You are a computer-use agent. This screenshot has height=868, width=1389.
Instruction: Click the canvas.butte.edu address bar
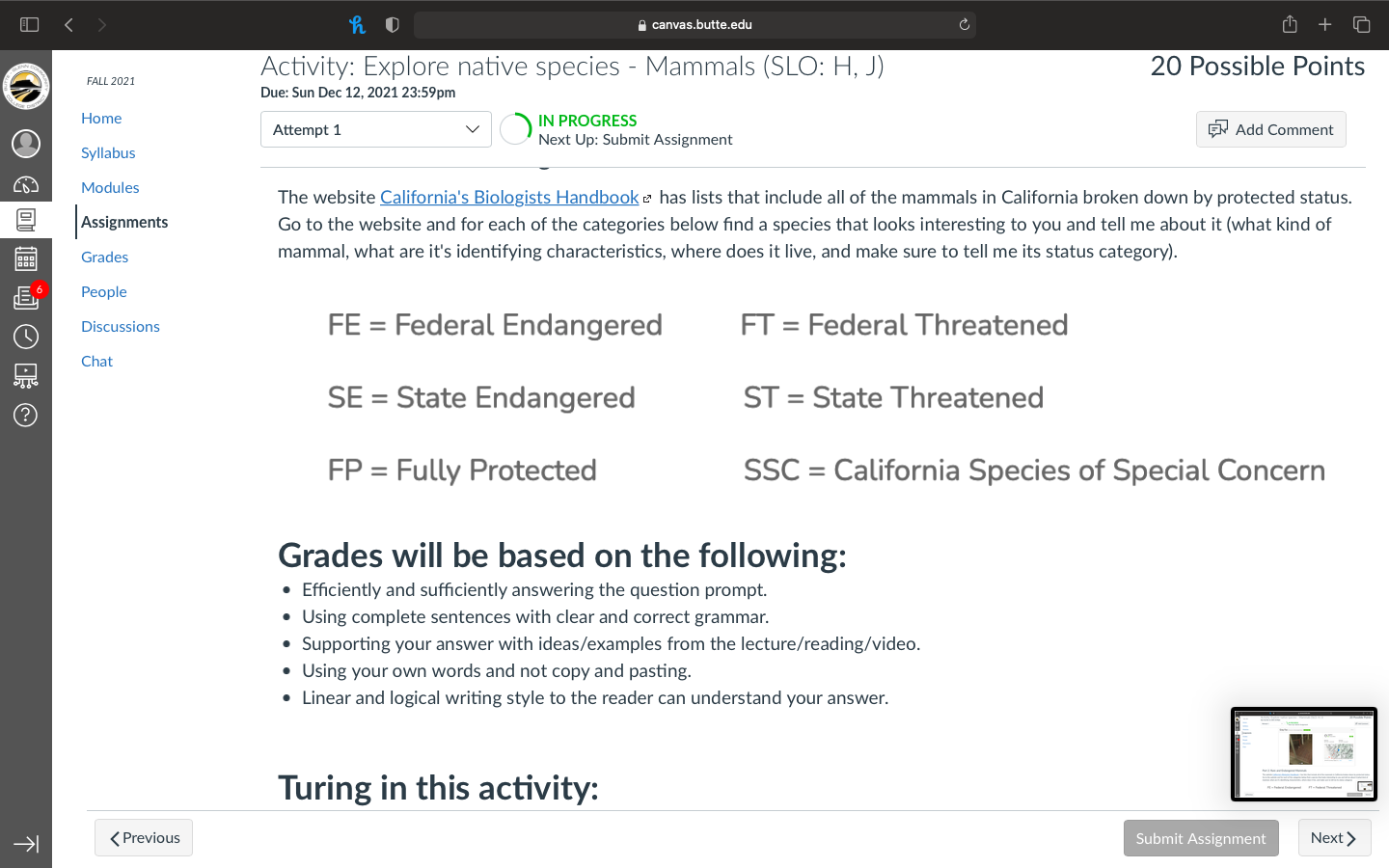[x=694, y=24]
